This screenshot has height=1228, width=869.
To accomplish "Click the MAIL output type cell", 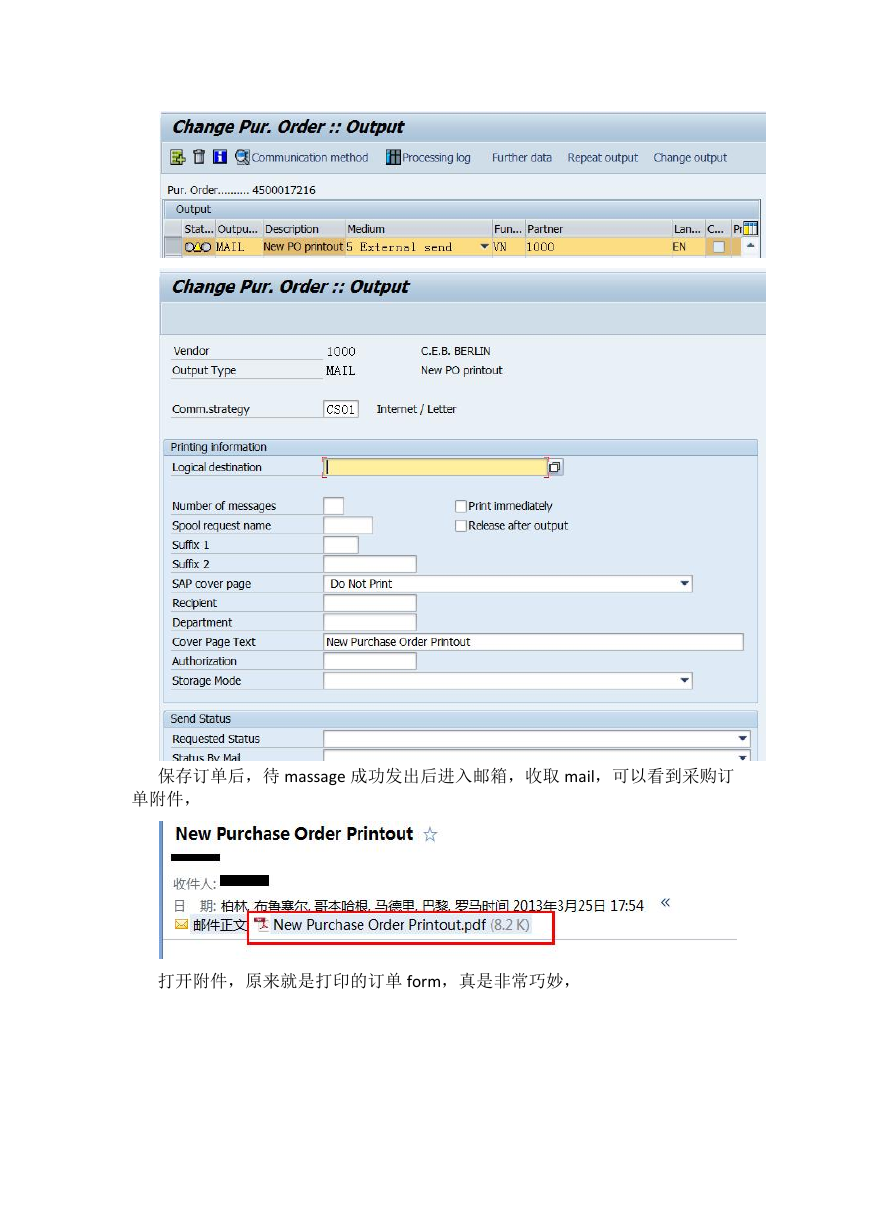I will point(238,247).
